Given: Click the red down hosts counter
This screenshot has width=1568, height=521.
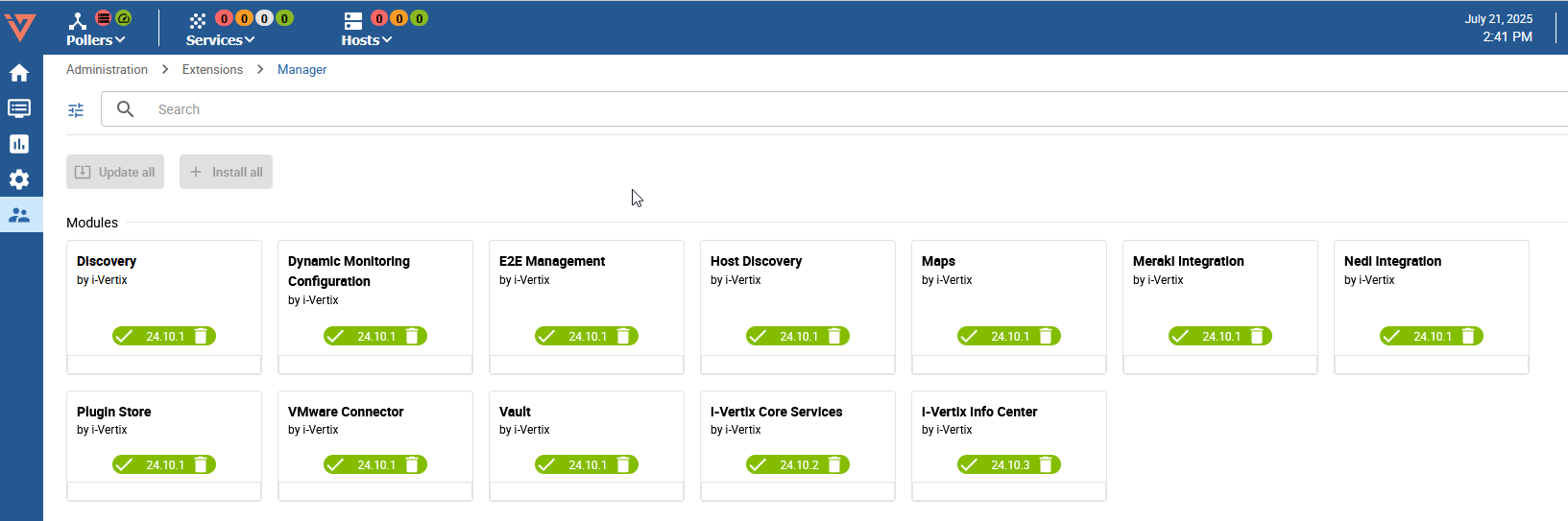Looking at the screenshot, I should pos(379,18).
